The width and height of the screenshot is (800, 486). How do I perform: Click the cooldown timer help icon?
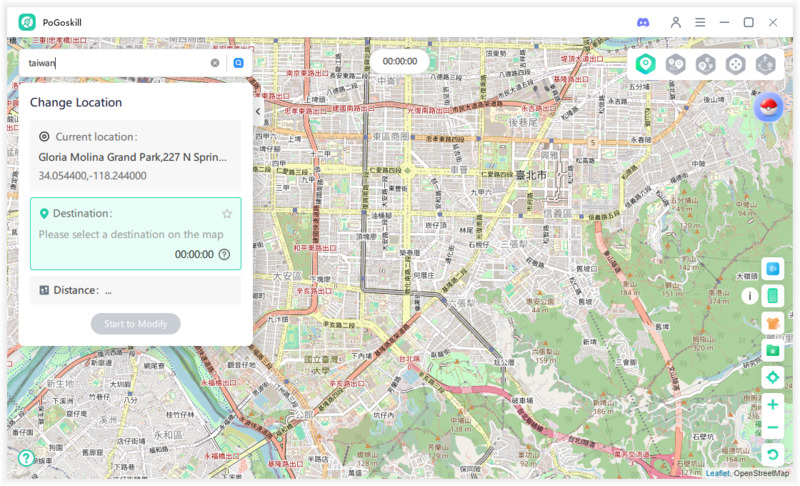[x=224, y=254]
